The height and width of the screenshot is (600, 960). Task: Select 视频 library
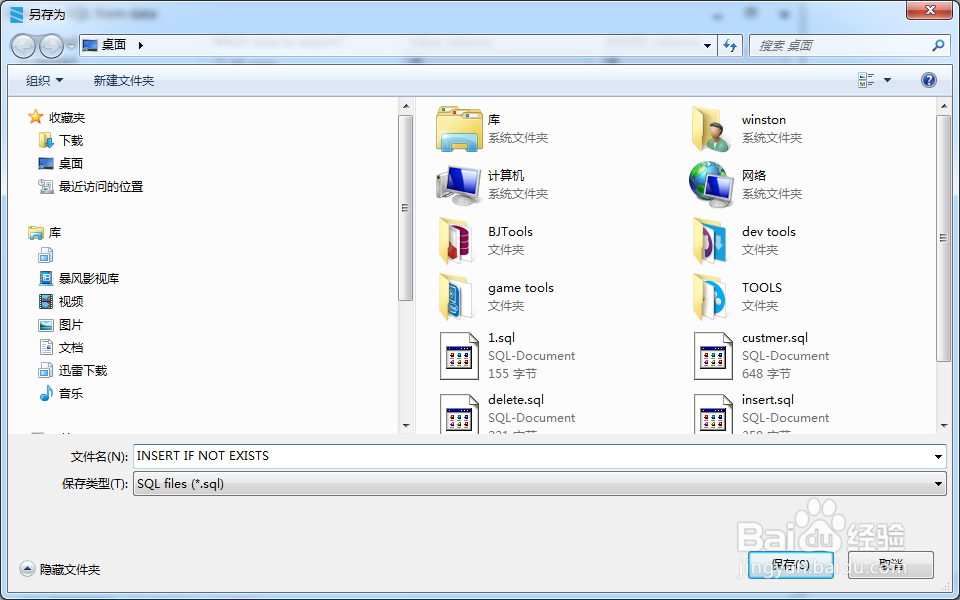tap(61, 301)
